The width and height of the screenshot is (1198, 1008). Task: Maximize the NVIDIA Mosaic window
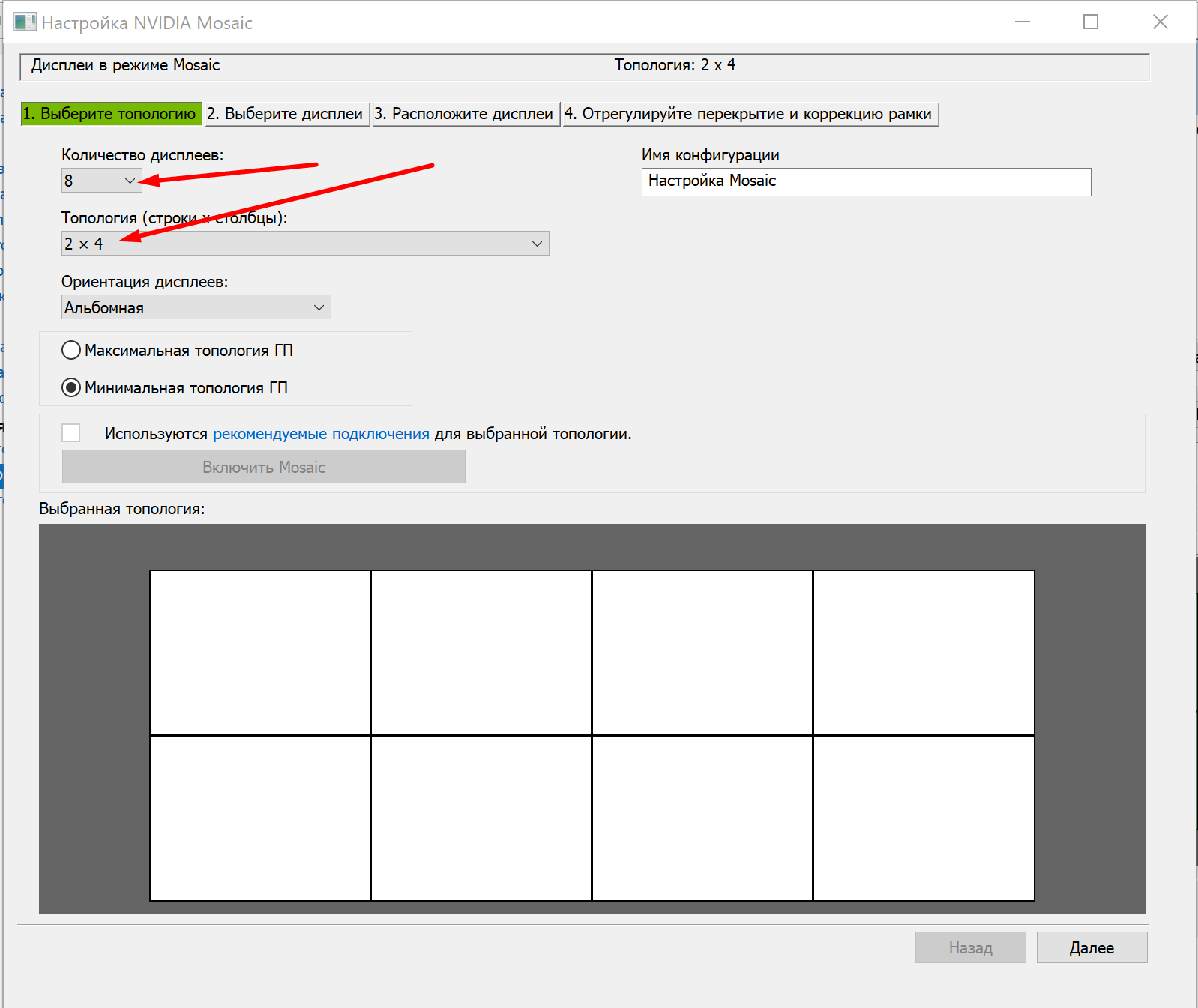[x=1091, y=22]
